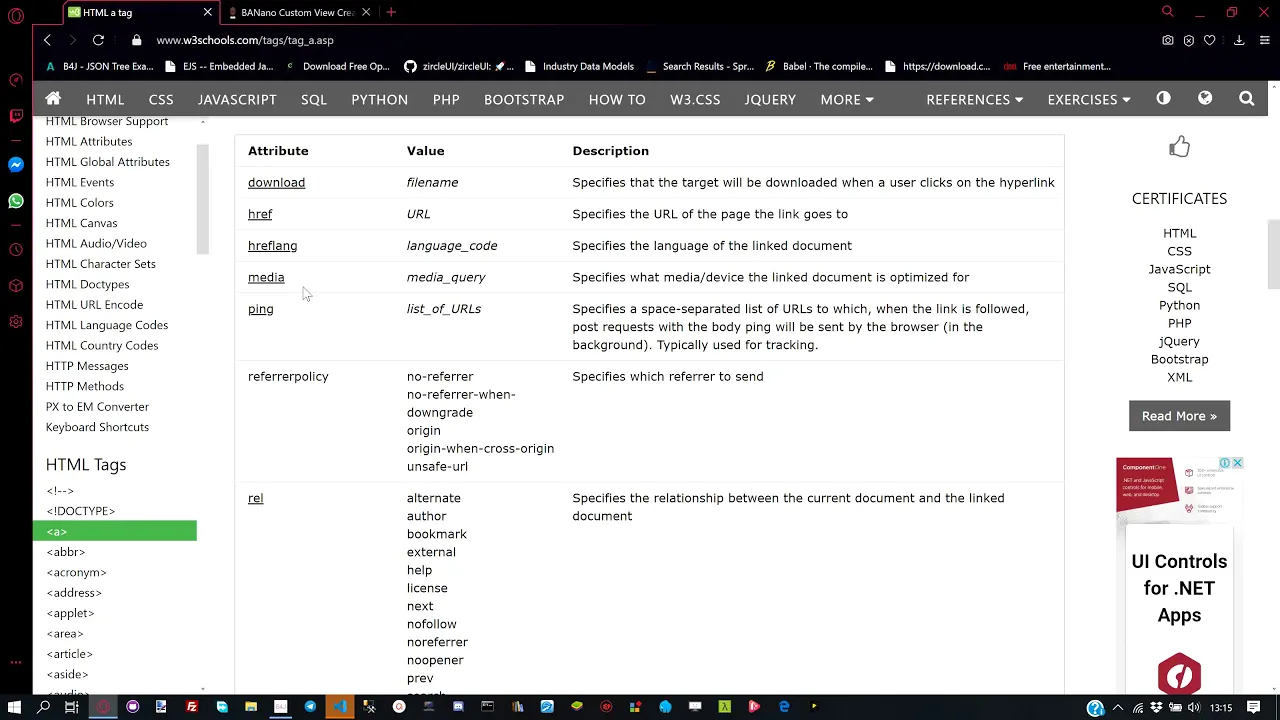
Task: Reload the page with refresh icon
Action: (98, 40)
